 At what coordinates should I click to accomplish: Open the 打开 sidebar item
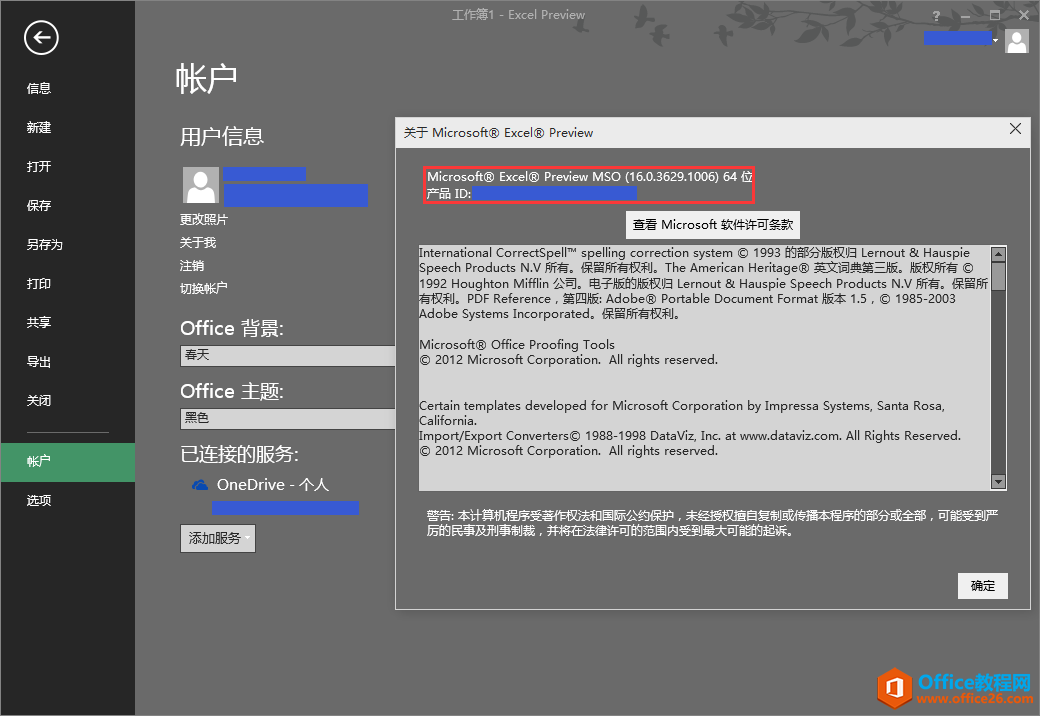point(38,166)
